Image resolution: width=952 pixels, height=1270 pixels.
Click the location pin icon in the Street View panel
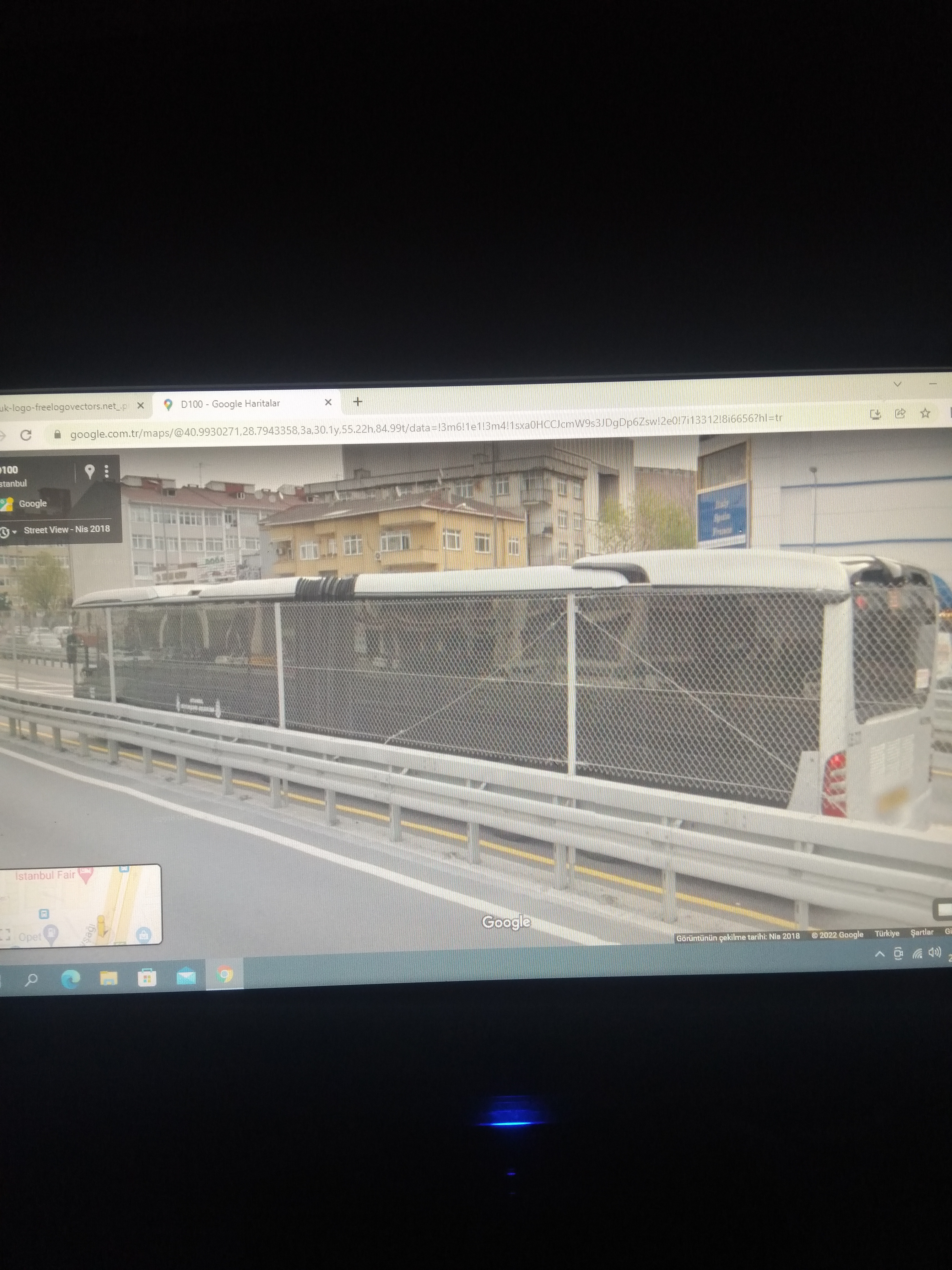pyautogui.click(x=90, y=471)
